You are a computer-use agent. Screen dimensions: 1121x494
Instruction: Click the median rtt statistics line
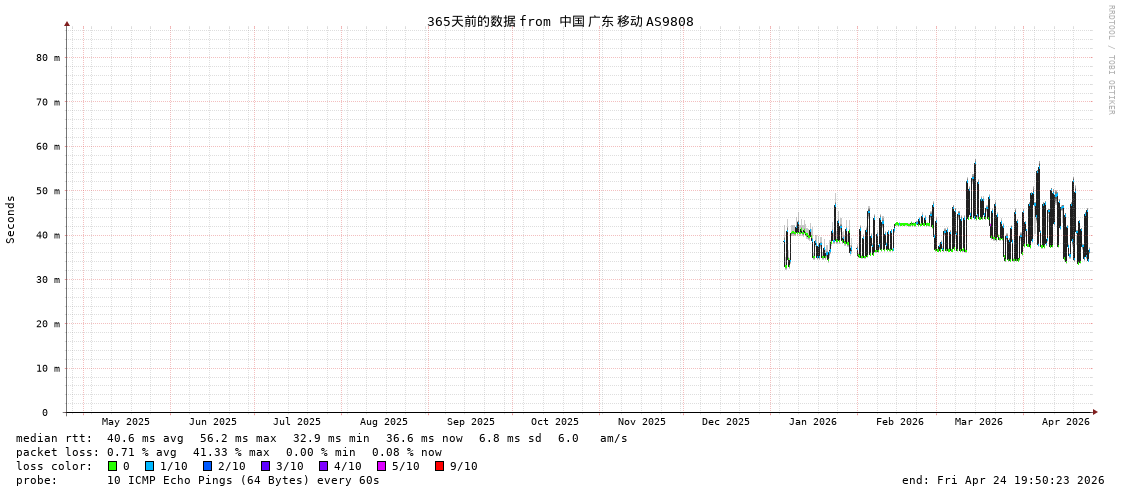321,438
